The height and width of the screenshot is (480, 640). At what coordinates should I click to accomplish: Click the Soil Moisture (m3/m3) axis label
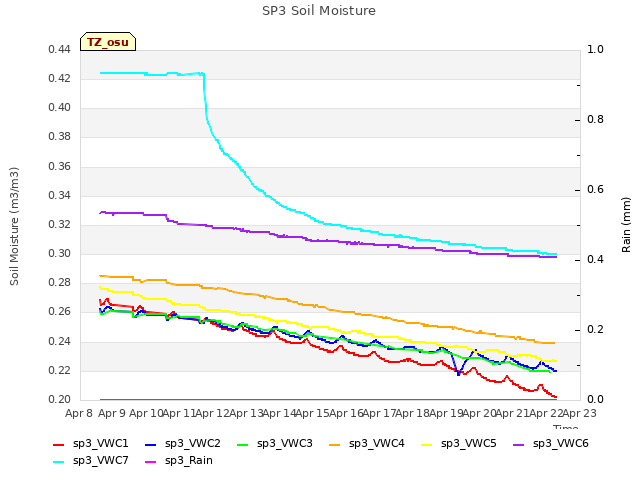point(14,226)
